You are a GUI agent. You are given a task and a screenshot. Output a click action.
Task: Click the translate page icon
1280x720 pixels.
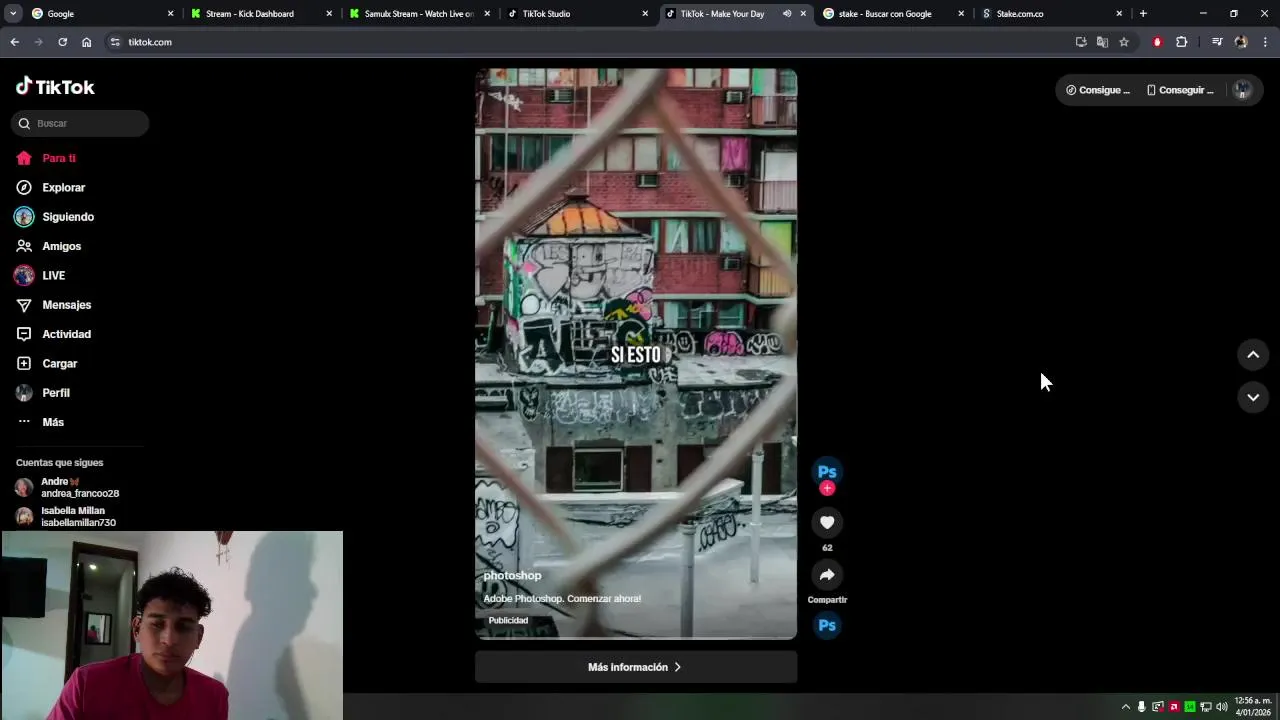[1102, 42]
